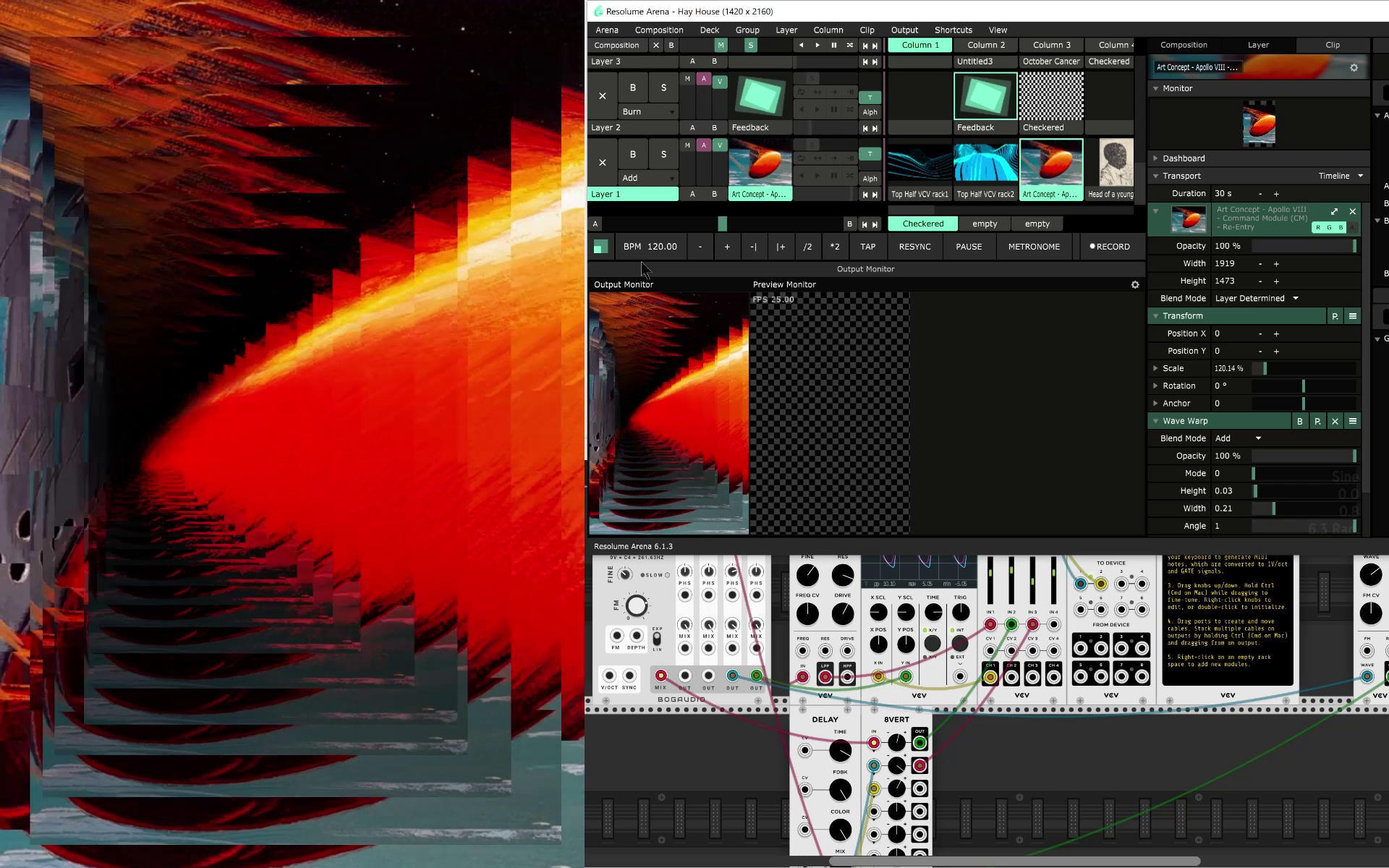The width and height of the screenshot is (1389, 868).
Task: Open Output Monitor settings gear
Action: (x=1135, y=284)
